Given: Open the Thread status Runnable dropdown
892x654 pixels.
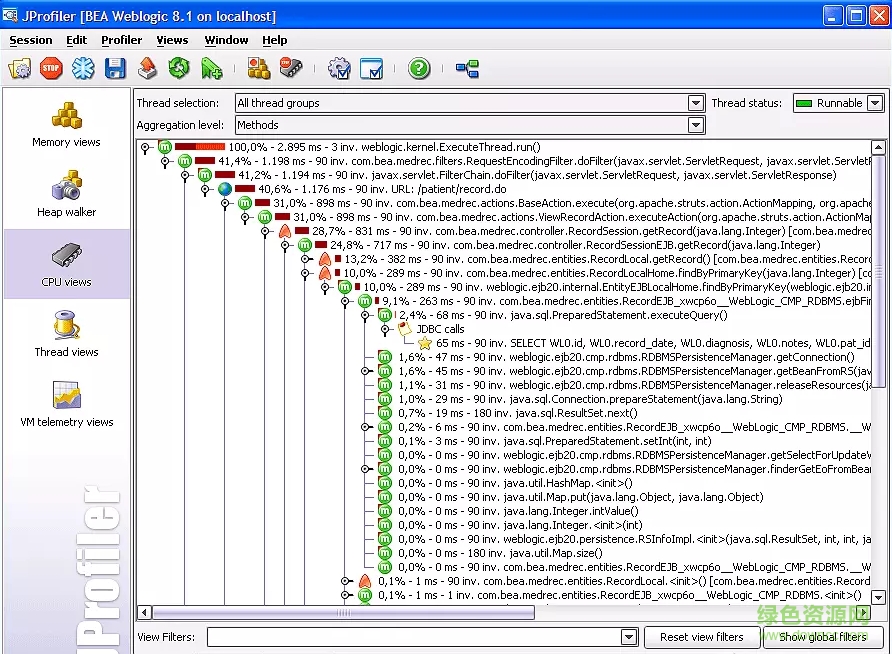Looking at the screenshot, I should click(x=875, y=103).
